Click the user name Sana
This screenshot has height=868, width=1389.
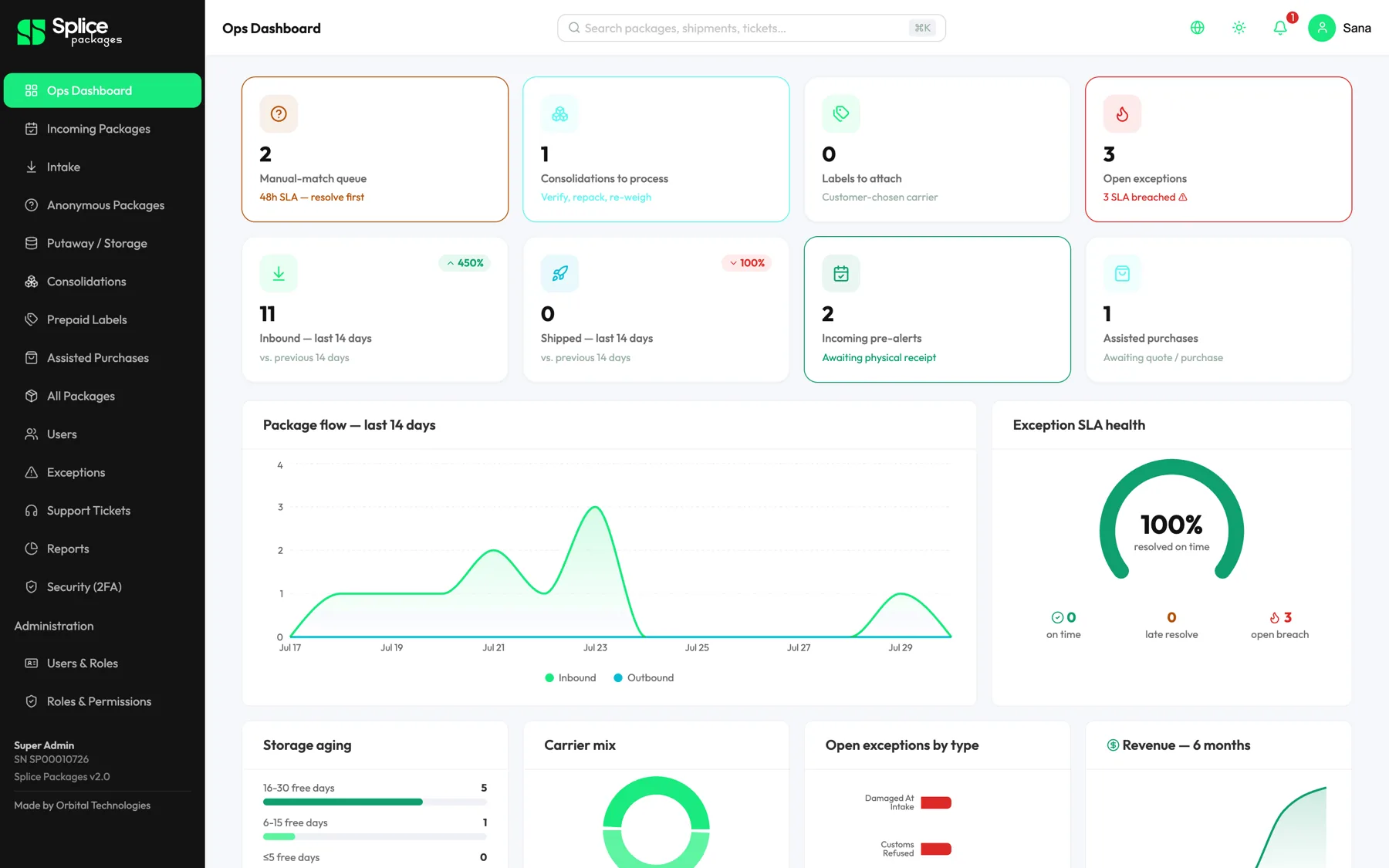(x=1357, y=29)
